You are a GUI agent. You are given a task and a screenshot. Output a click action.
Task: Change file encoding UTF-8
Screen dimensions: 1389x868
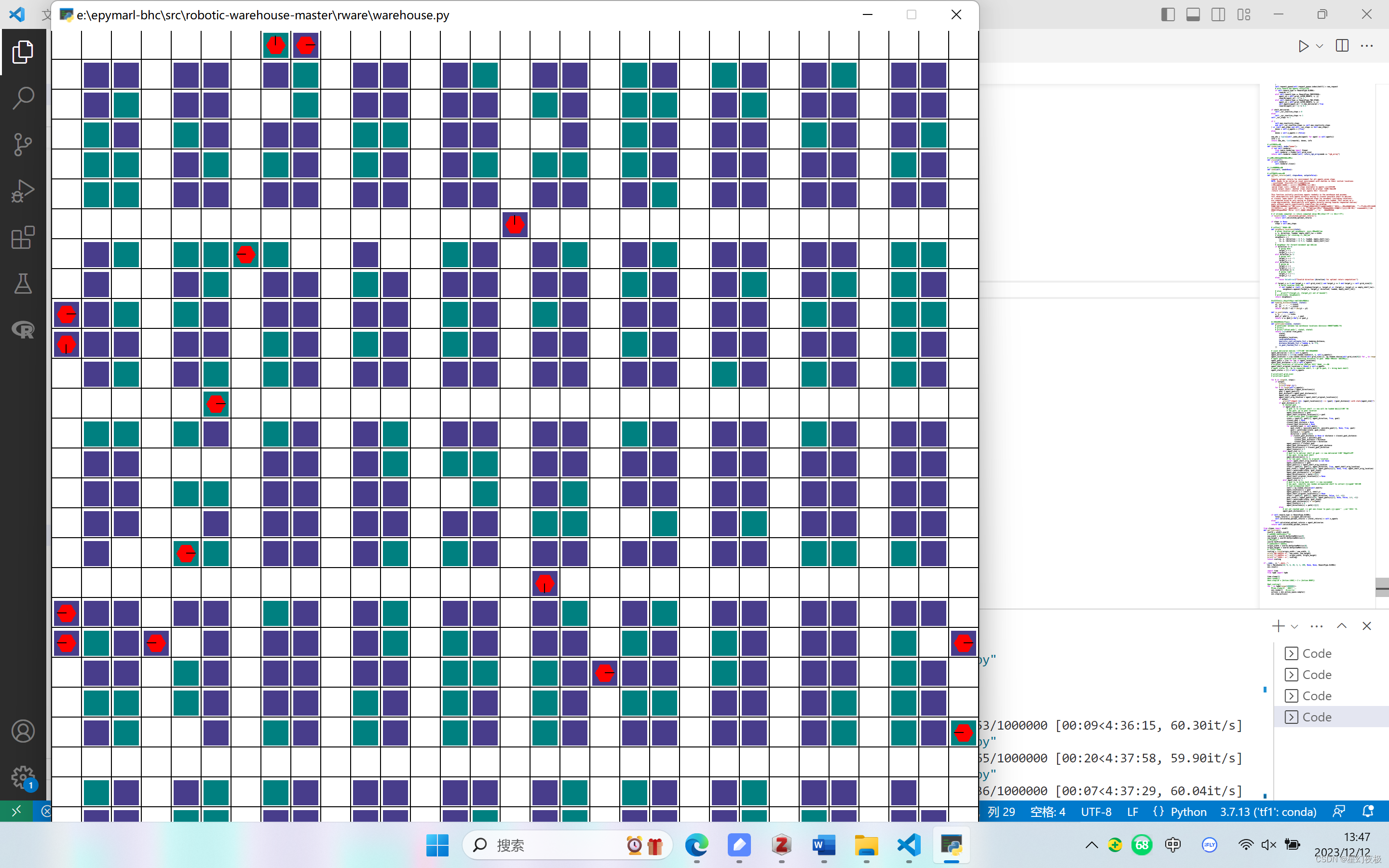[x=1096, y=812]
